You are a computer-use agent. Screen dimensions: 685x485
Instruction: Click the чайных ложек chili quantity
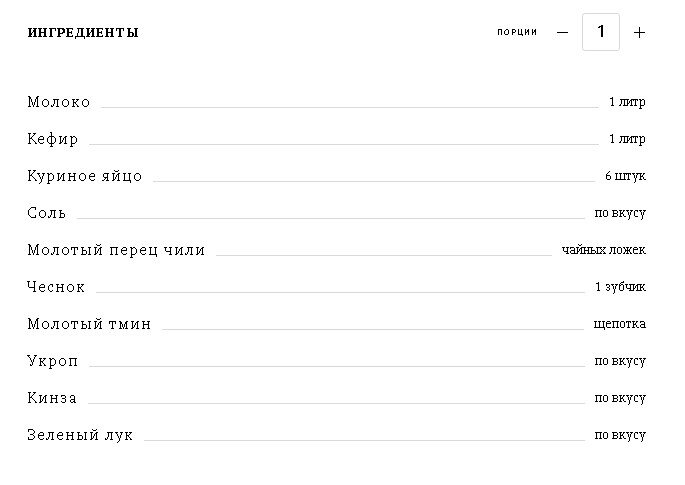[604, 250]
